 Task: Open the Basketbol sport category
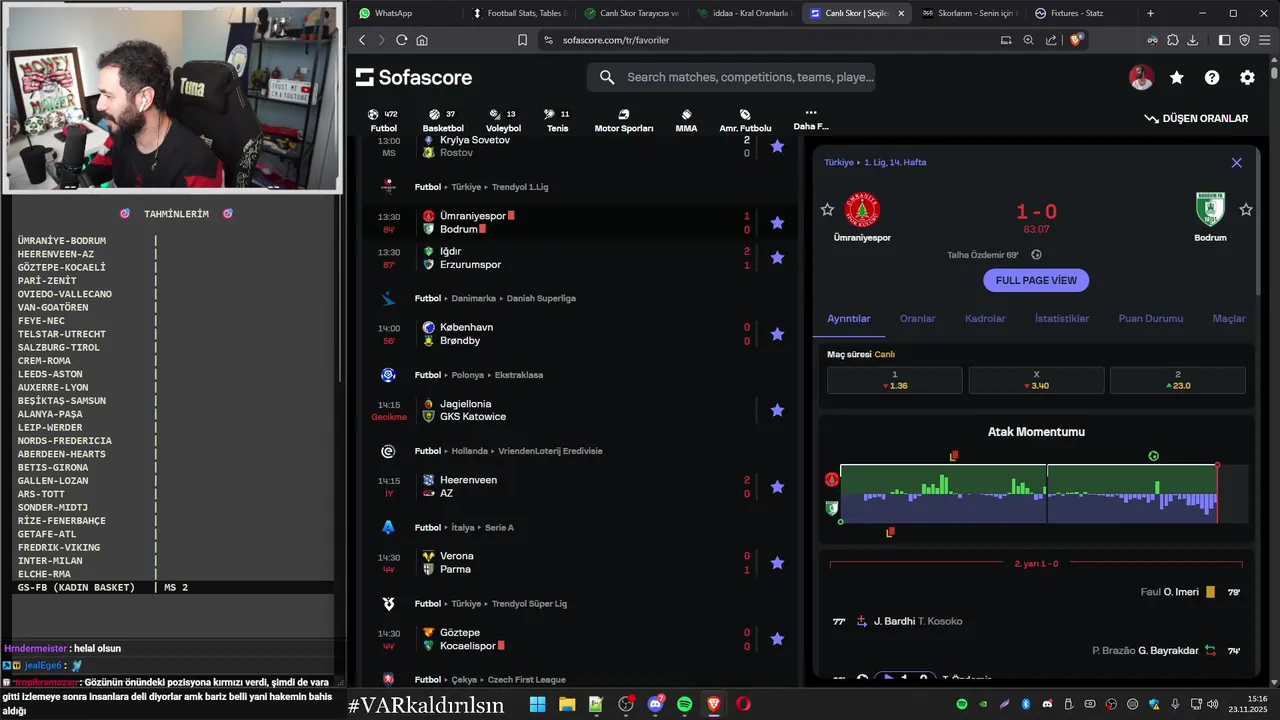pos(443,121)
